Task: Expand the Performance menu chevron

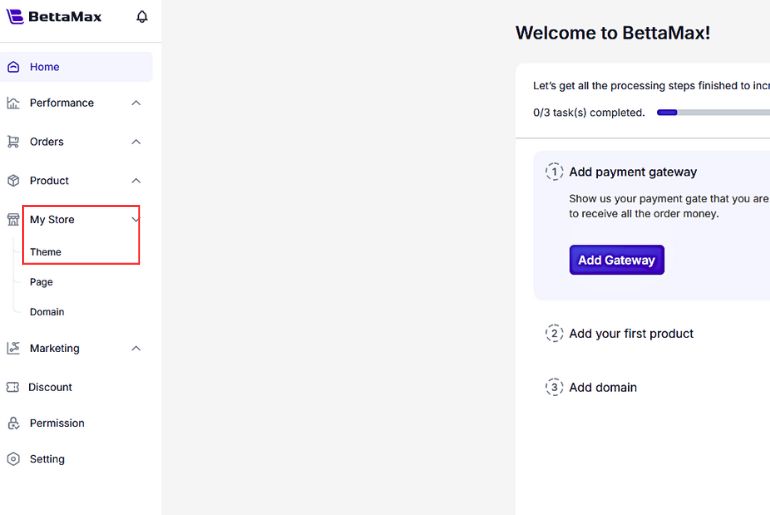Action: [x=136, y=103]
